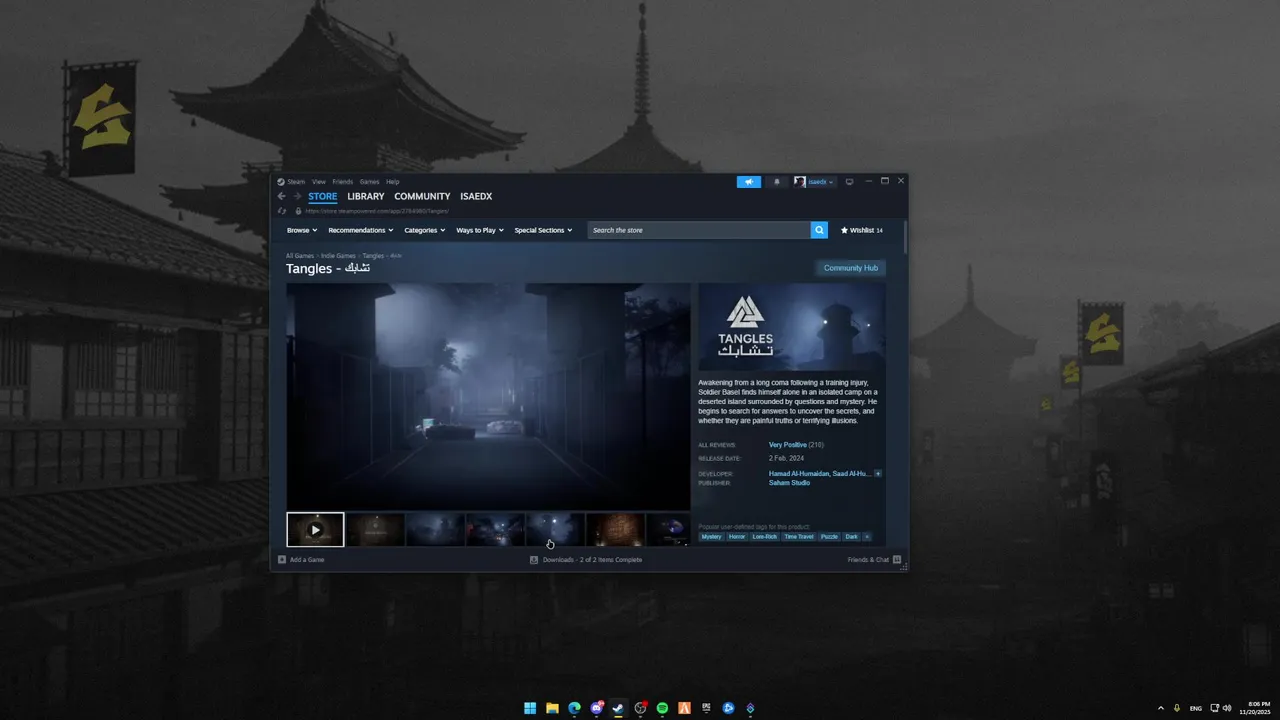
Task: Click the Indie Games breadcrumb
Action: 338,256
